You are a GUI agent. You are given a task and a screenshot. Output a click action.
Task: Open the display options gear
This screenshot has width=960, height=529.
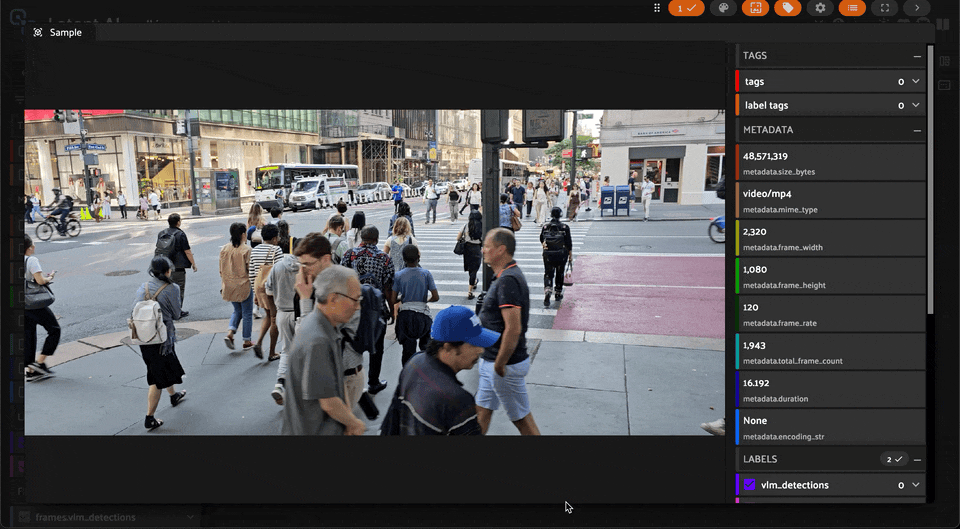pos(820,8)
